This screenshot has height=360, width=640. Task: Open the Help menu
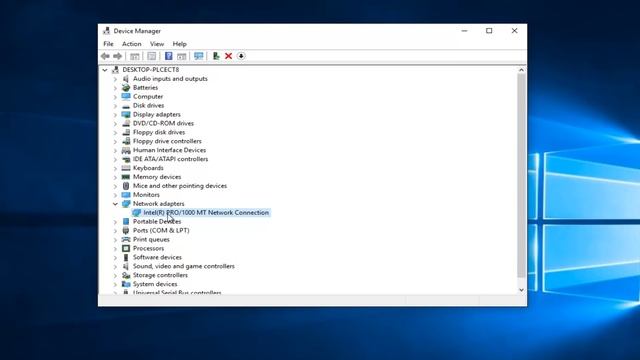tap(179, 44)
